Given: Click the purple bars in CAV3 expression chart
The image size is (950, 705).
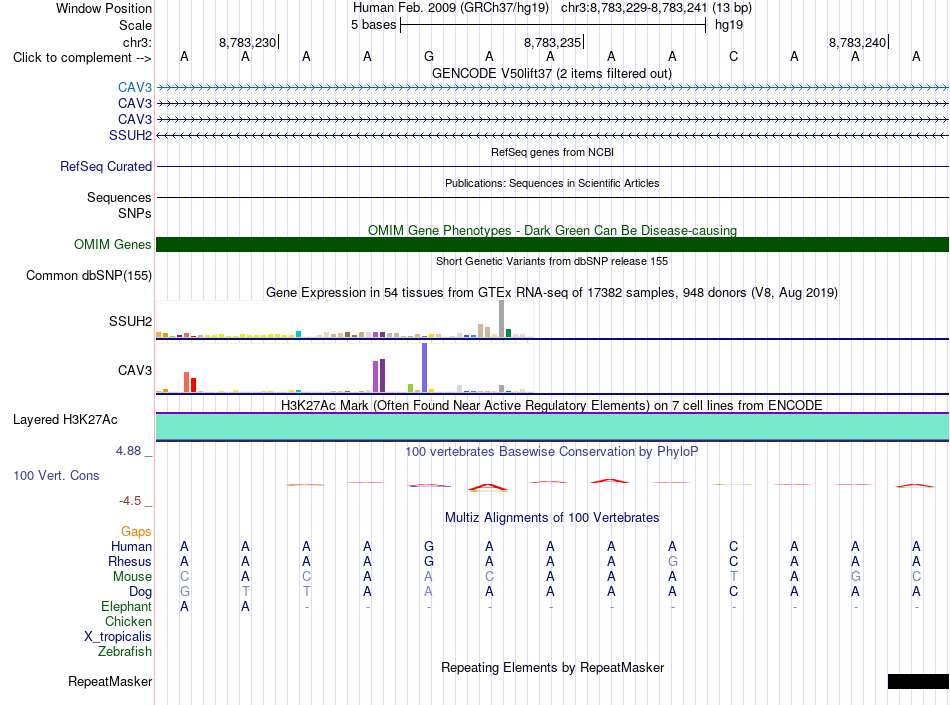Looking at the screenshot, I should pos(379,376).
